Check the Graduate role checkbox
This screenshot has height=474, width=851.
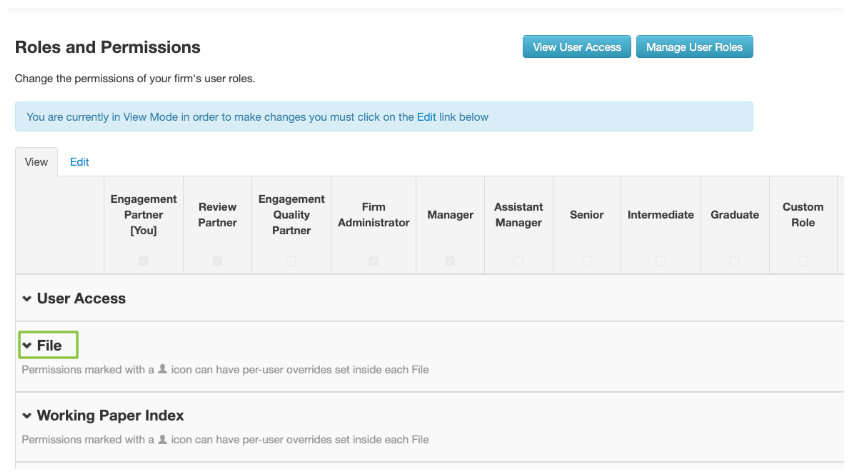click(734, 261)
